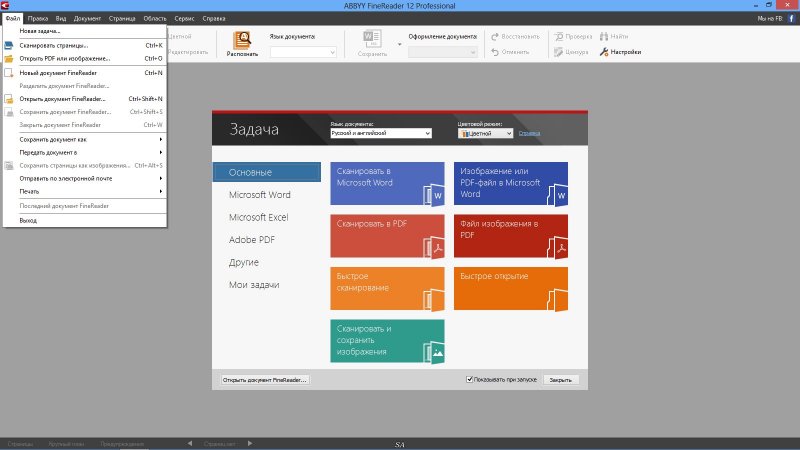Screen dimensions: 800x450
Task: Open Настройки wrench icon
Action: (604, 52)
